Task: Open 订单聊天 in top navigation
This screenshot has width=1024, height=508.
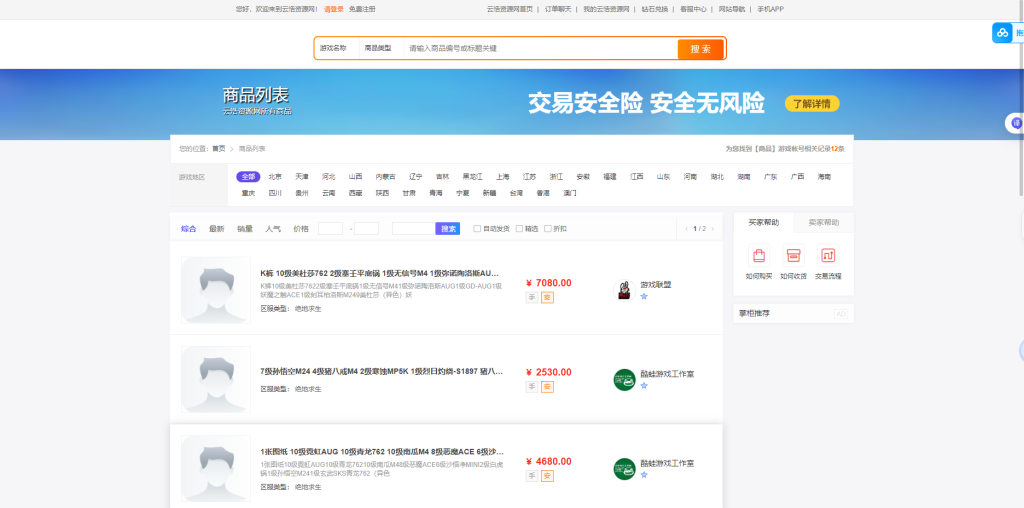Action: tap(558, 9)
